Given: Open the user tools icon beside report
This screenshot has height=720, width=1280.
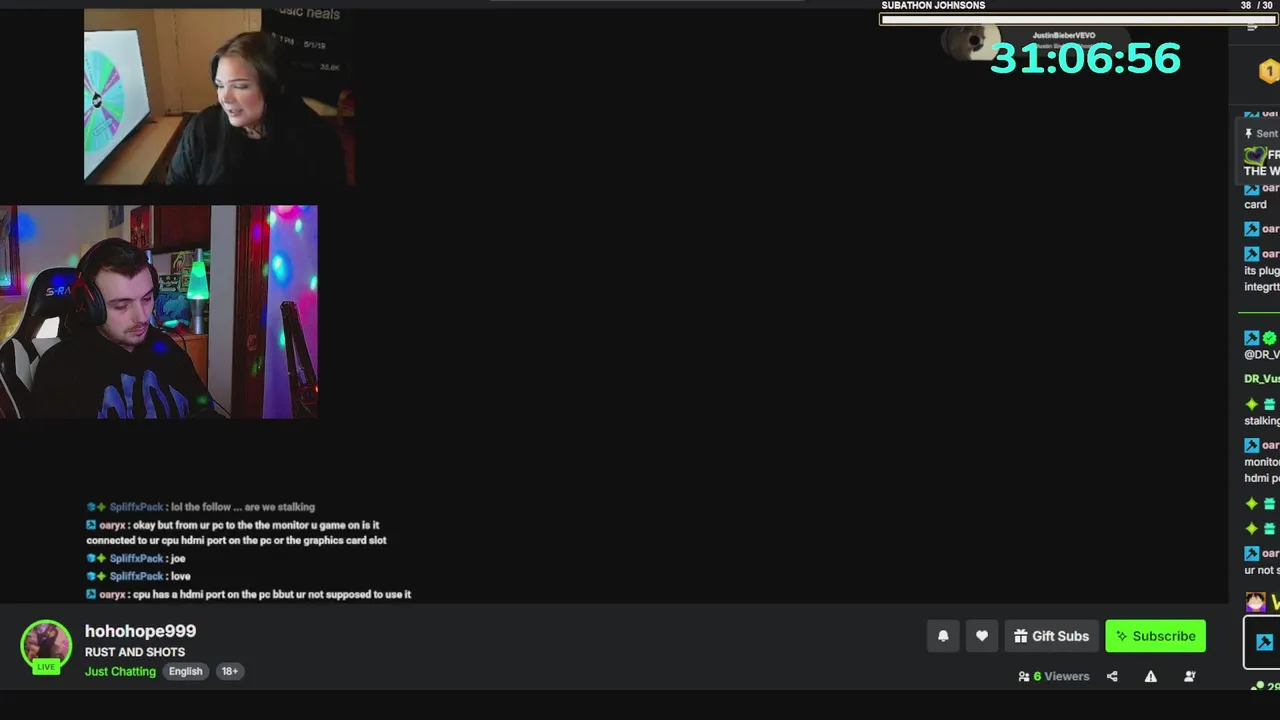Looking at the screenshot, I should 1190,677.
